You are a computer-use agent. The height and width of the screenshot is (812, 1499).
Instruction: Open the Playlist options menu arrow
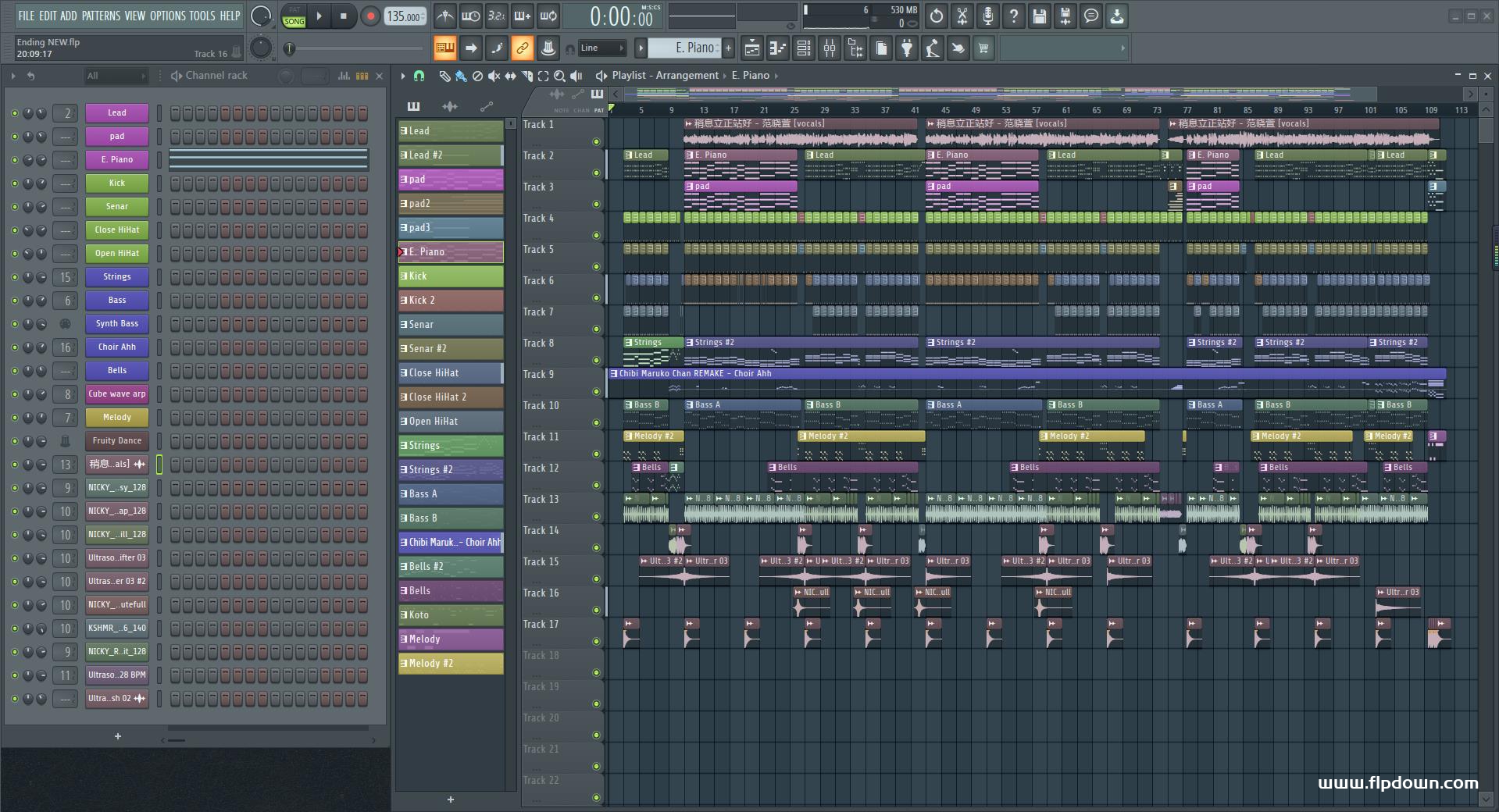[x=402, y=76]
